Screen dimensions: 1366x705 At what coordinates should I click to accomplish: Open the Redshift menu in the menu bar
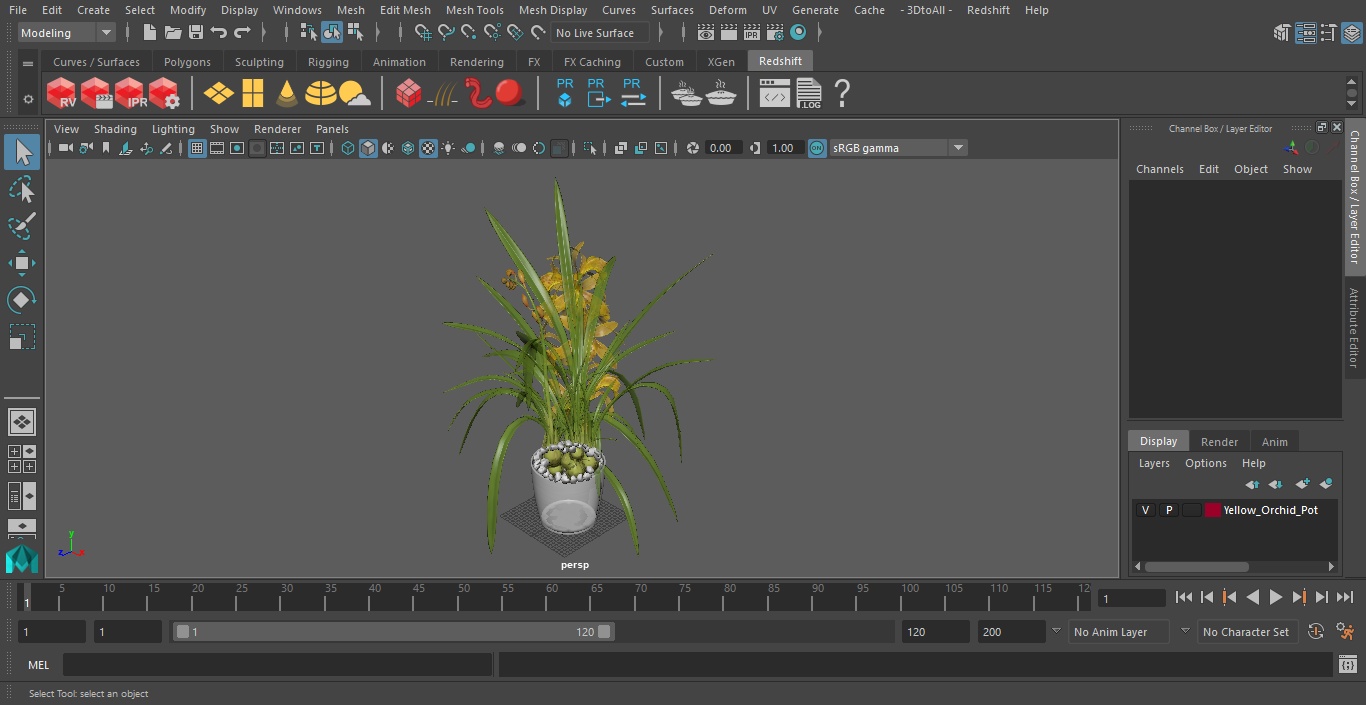pyautogui.click(x=988, y=10)
